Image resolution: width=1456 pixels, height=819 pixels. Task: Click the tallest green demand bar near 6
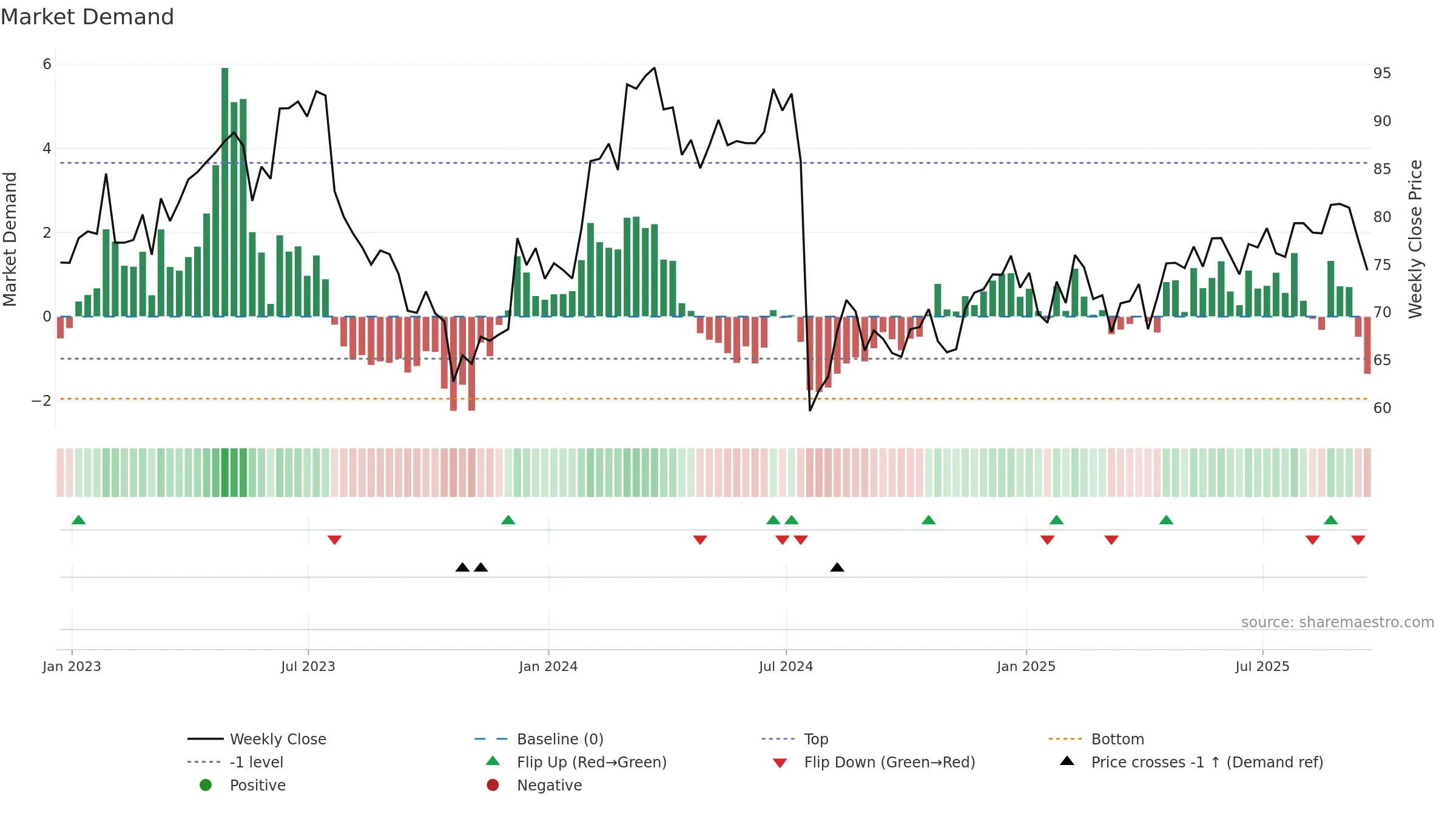pos(225,192)
